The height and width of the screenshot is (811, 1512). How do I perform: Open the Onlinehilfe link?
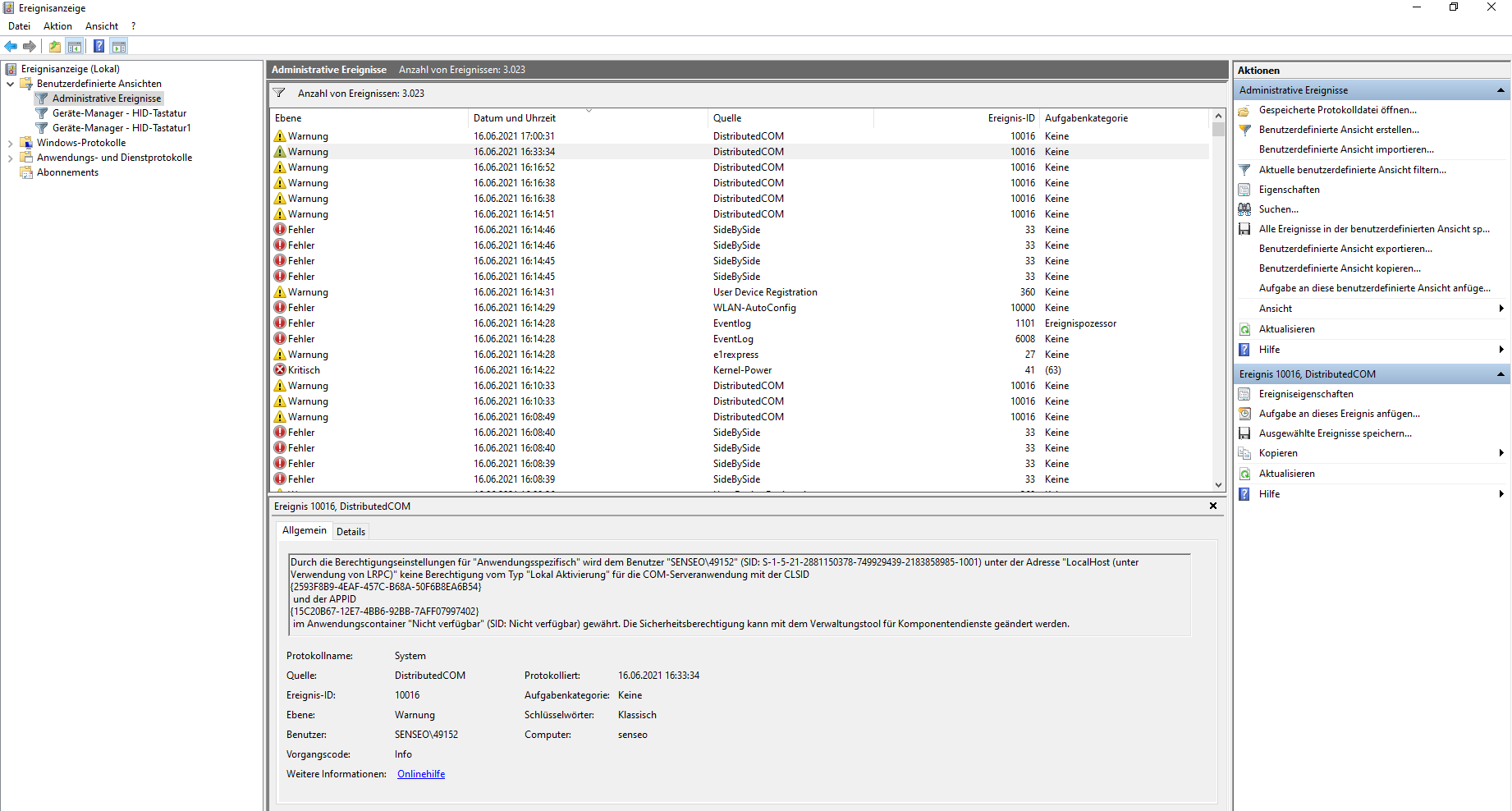tap(420, 774)
